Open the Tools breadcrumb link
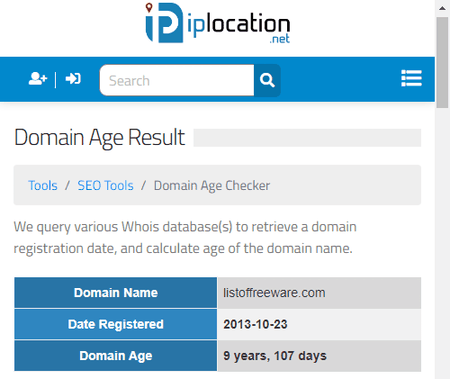The image size is (450, 379). click(x=43, y=185)
